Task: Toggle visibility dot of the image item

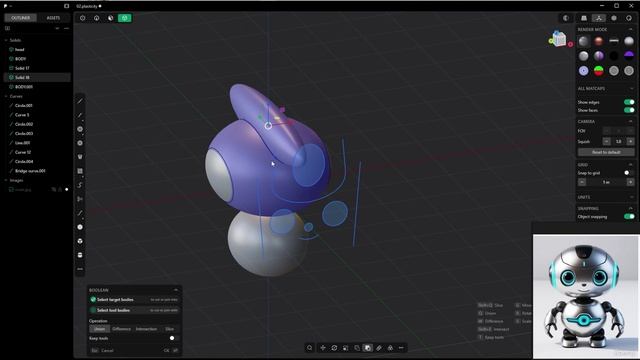Action: (x=67, y=189)
